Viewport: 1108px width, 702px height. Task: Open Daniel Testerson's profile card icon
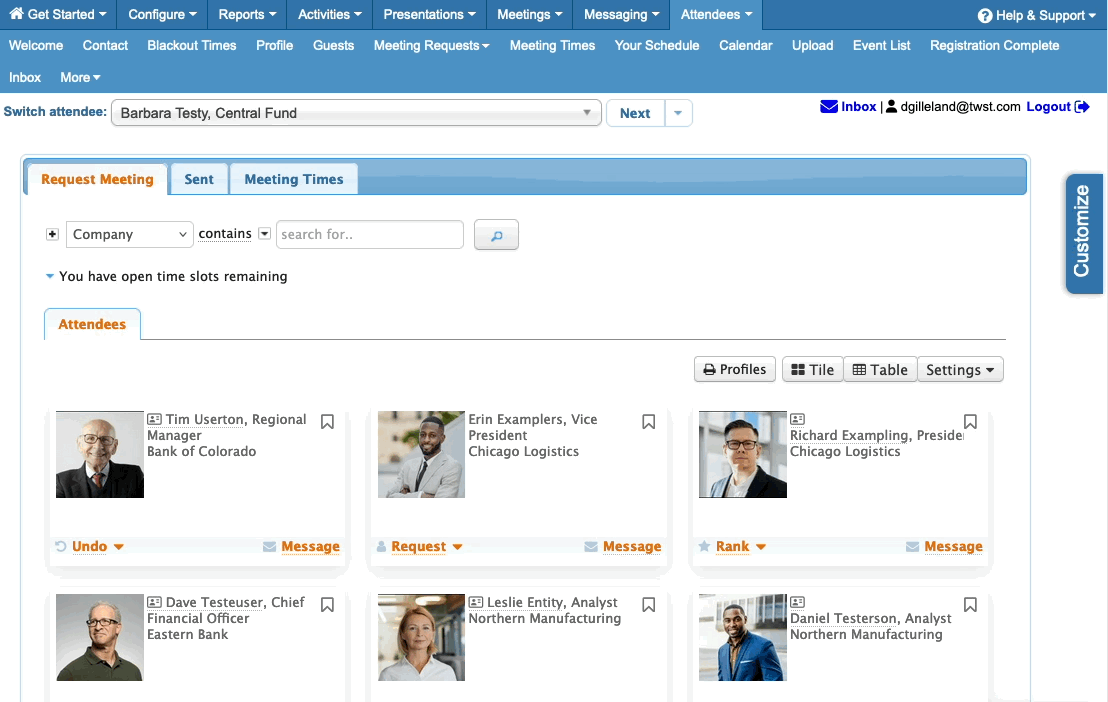point(798,602)
